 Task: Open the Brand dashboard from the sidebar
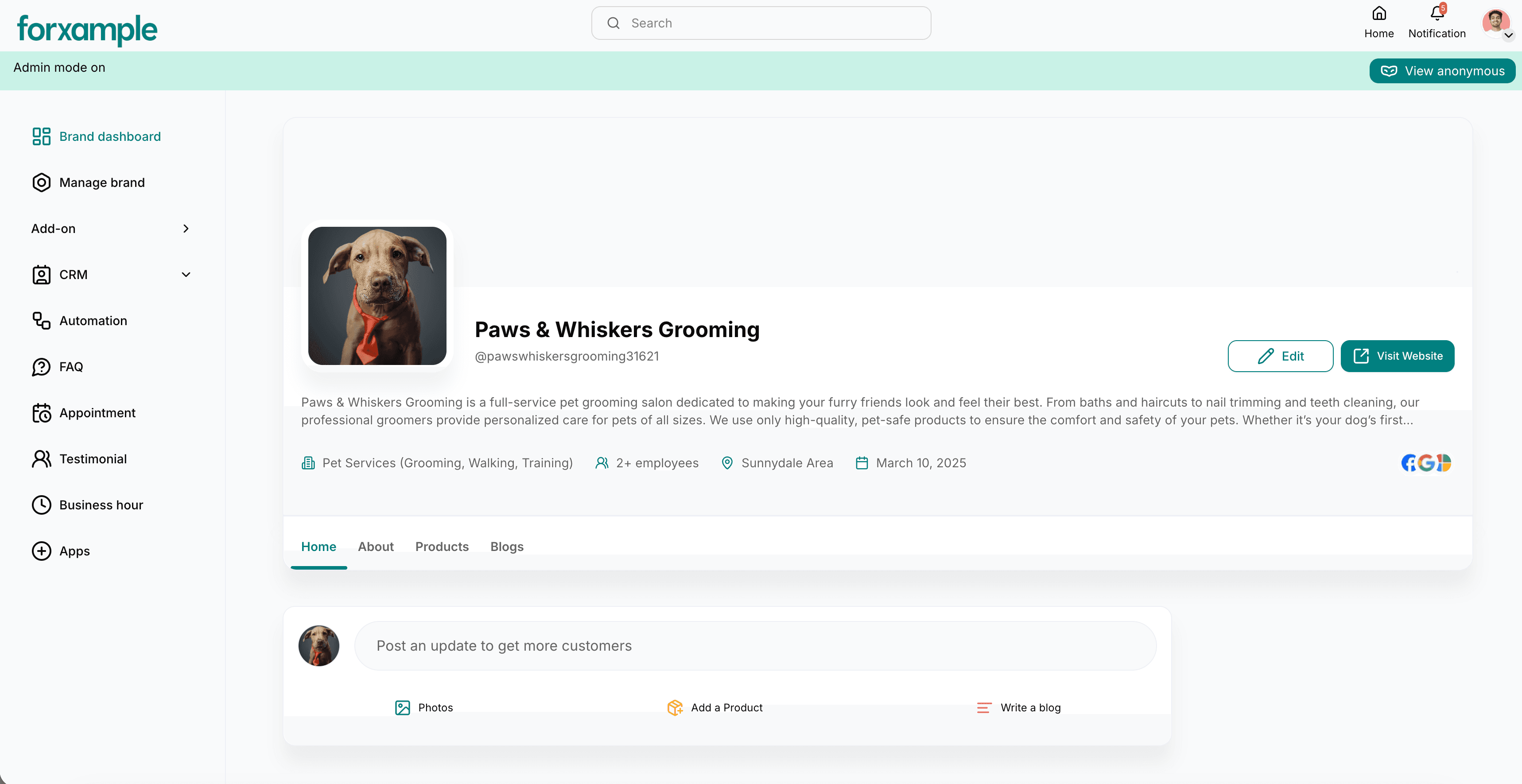click(109, 136)
